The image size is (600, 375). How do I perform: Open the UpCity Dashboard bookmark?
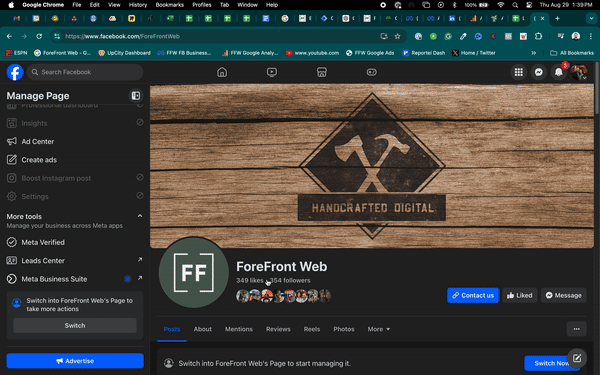click(x=124, y=53)
